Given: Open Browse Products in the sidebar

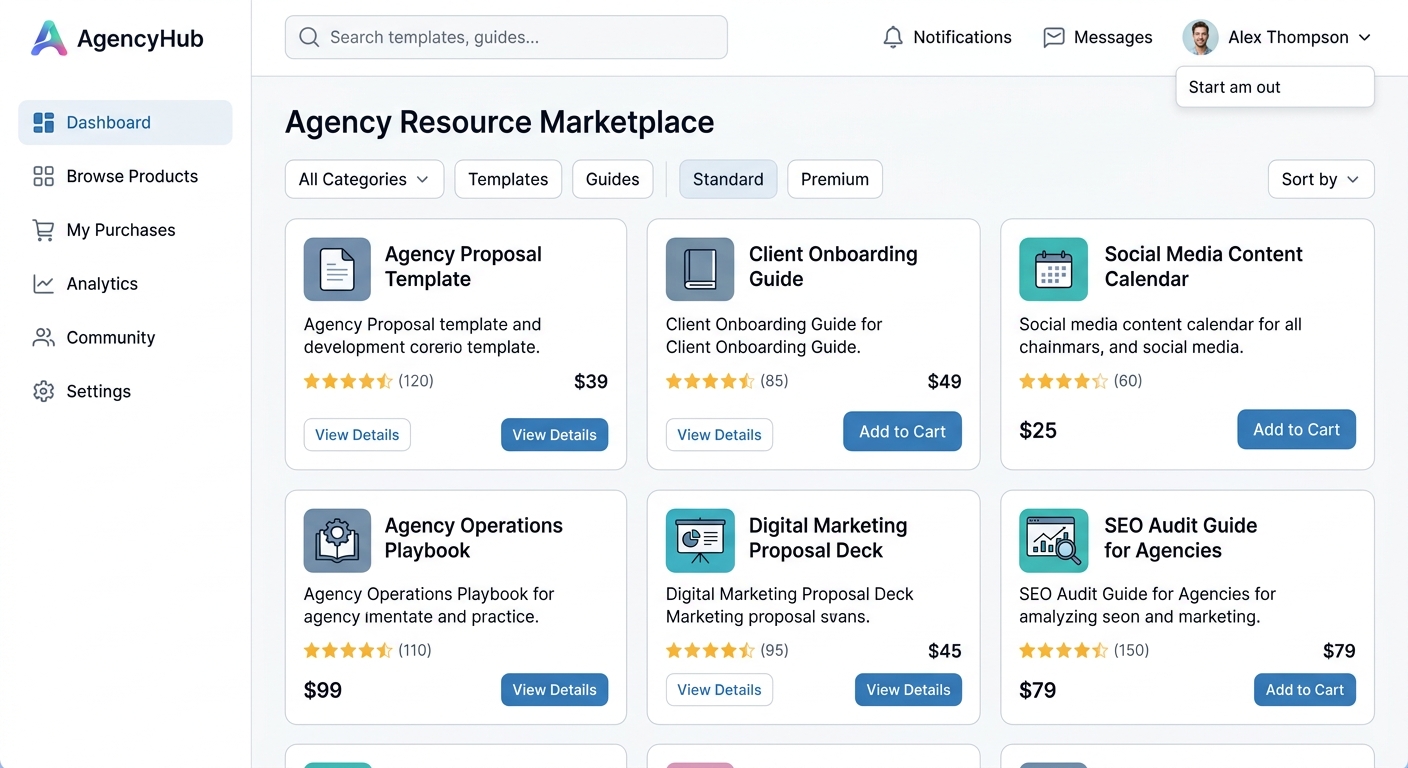Looking at the screenshot, I should coord(125,176).
